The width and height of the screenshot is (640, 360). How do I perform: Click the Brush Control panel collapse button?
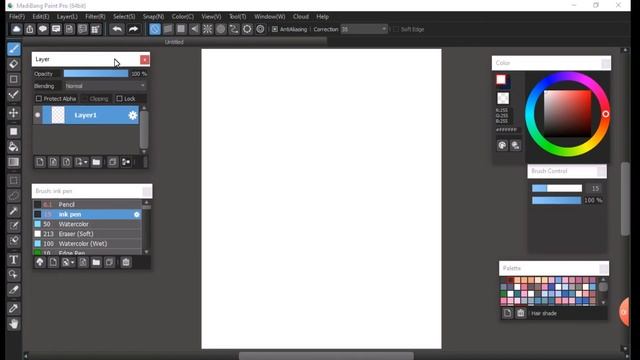click(601, 171)
